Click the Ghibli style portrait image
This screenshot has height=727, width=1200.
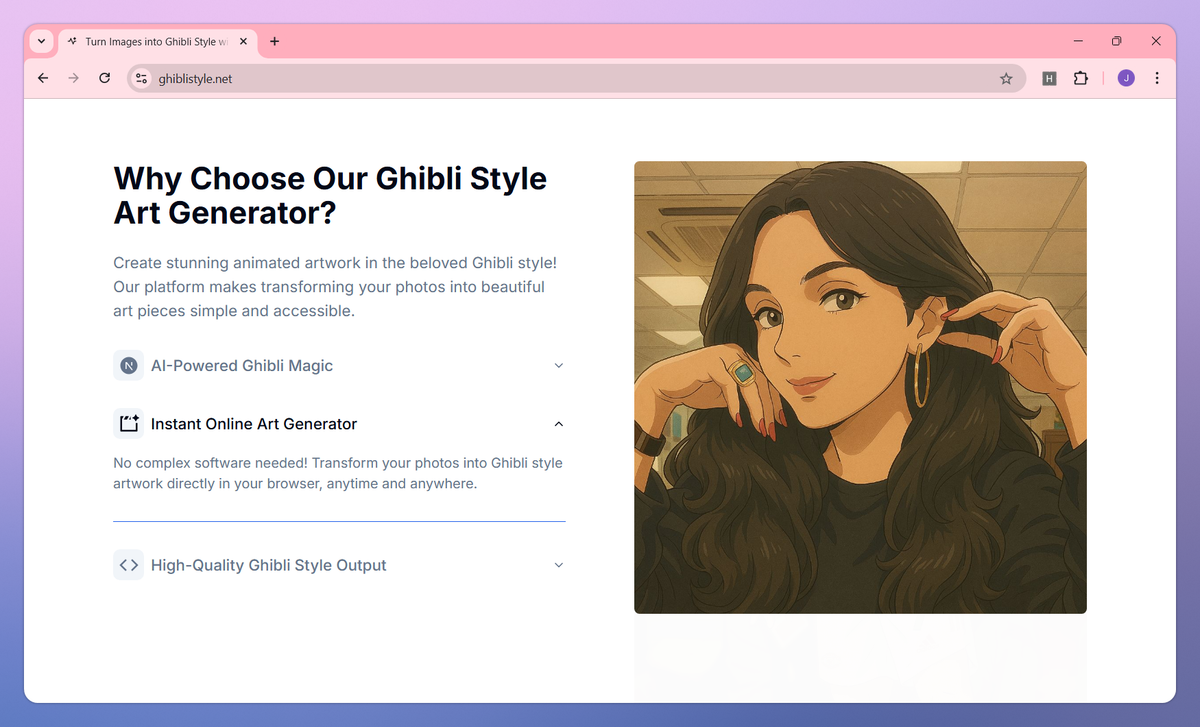(860, 387)
